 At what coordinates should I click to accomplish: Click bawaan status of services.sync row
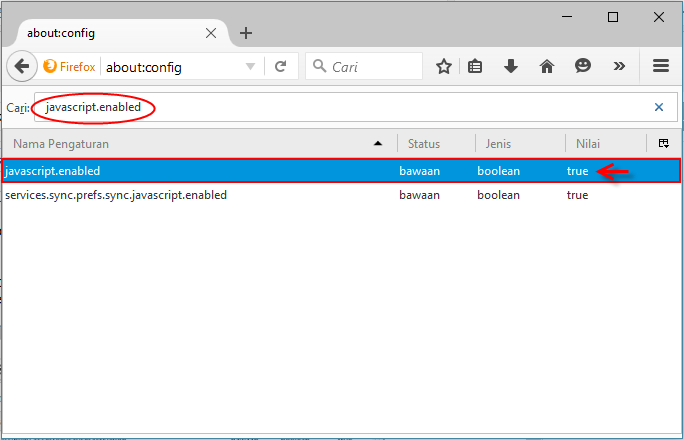coord(419,195)
